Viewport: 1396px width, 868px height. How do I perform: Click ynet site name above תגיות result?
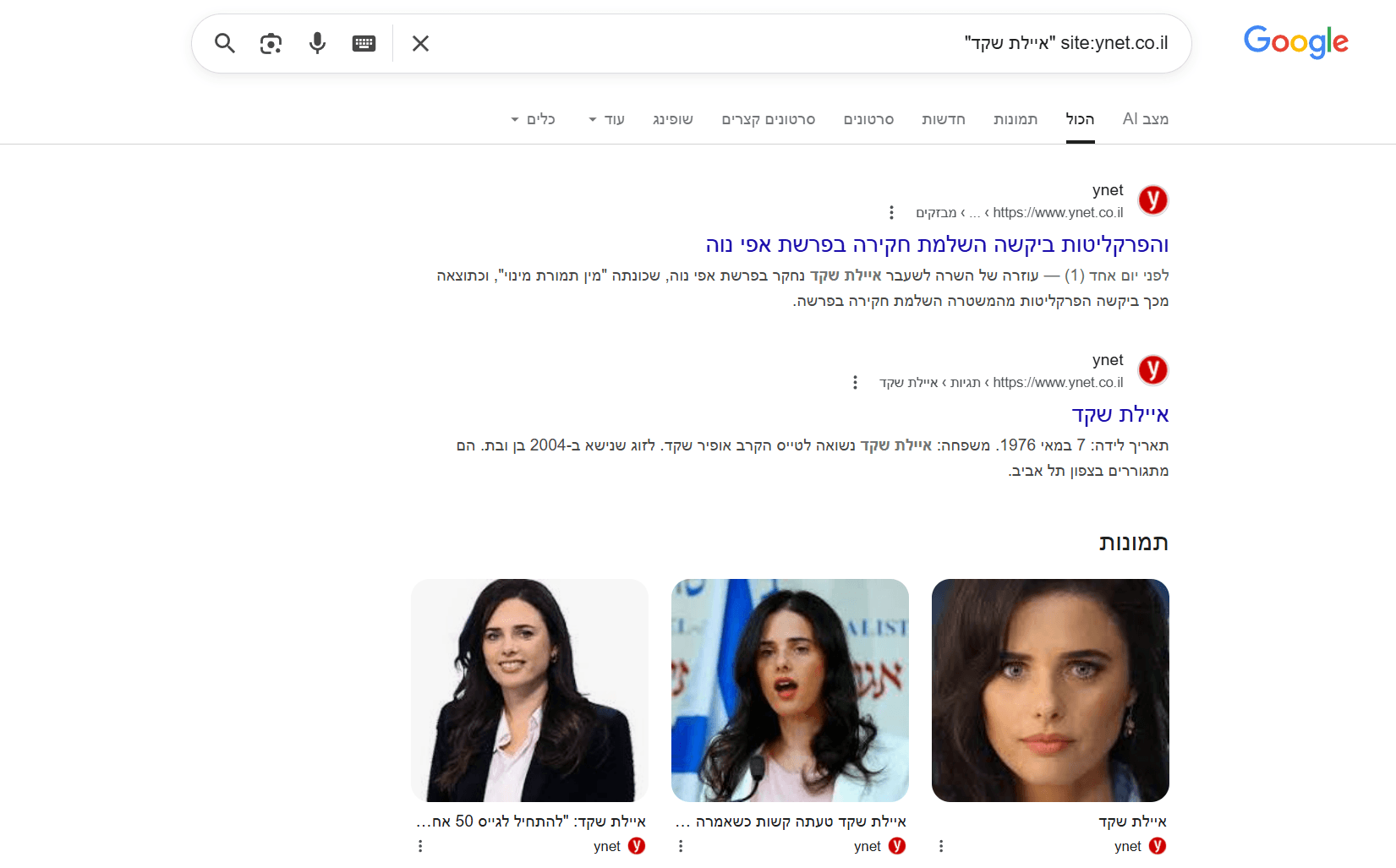coord(1108,360)
